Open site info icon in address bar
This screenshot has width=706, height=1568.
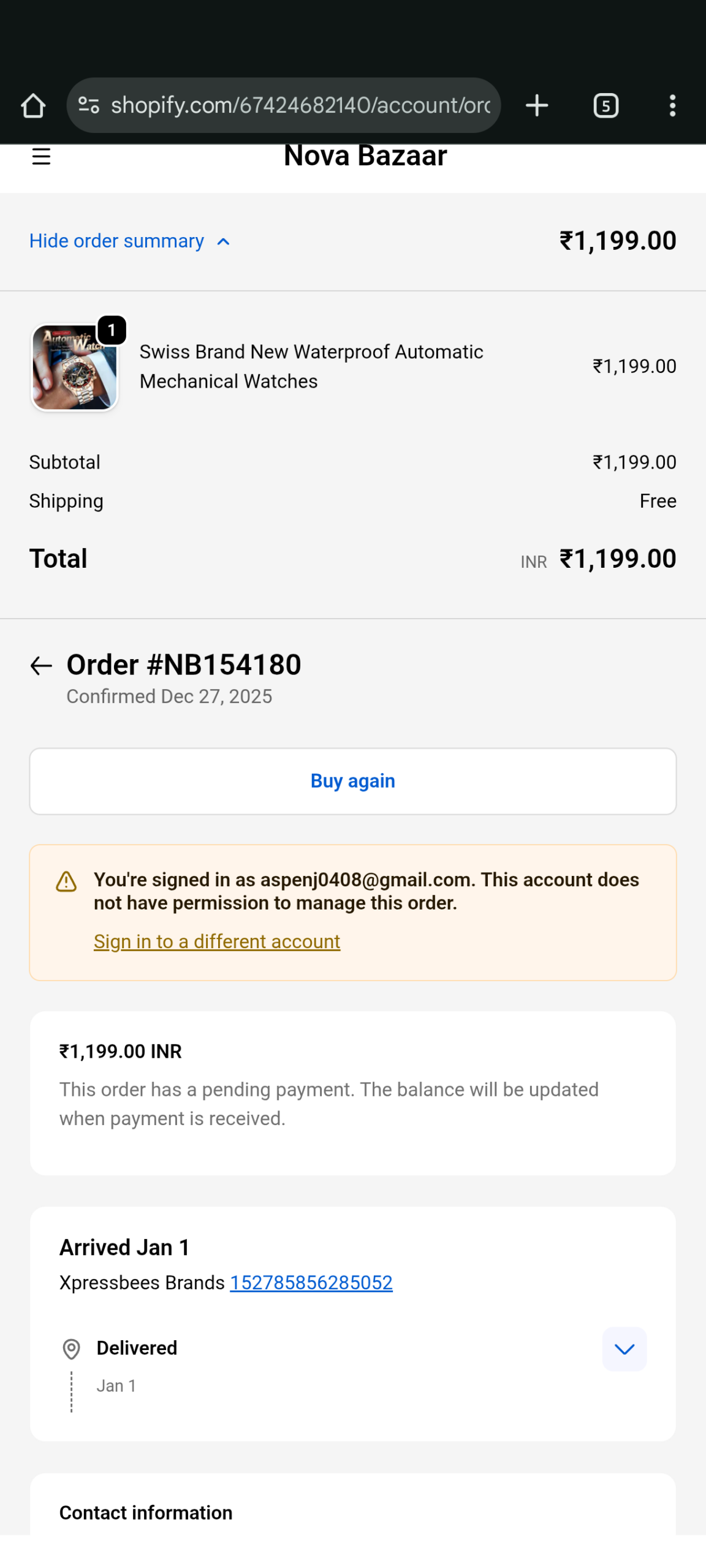click(89, 105)
